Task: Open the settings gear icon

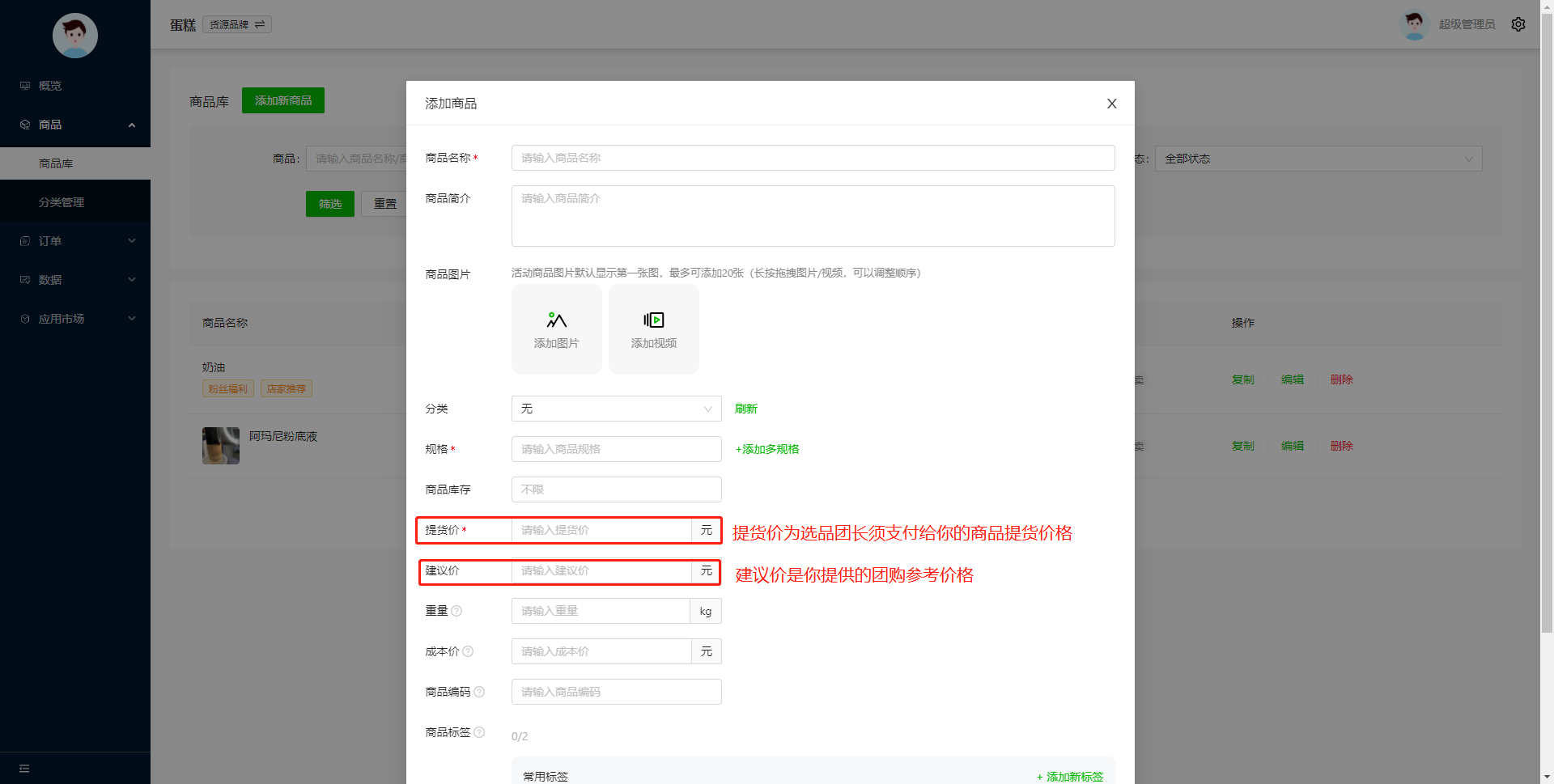Action: point(1518,24)
